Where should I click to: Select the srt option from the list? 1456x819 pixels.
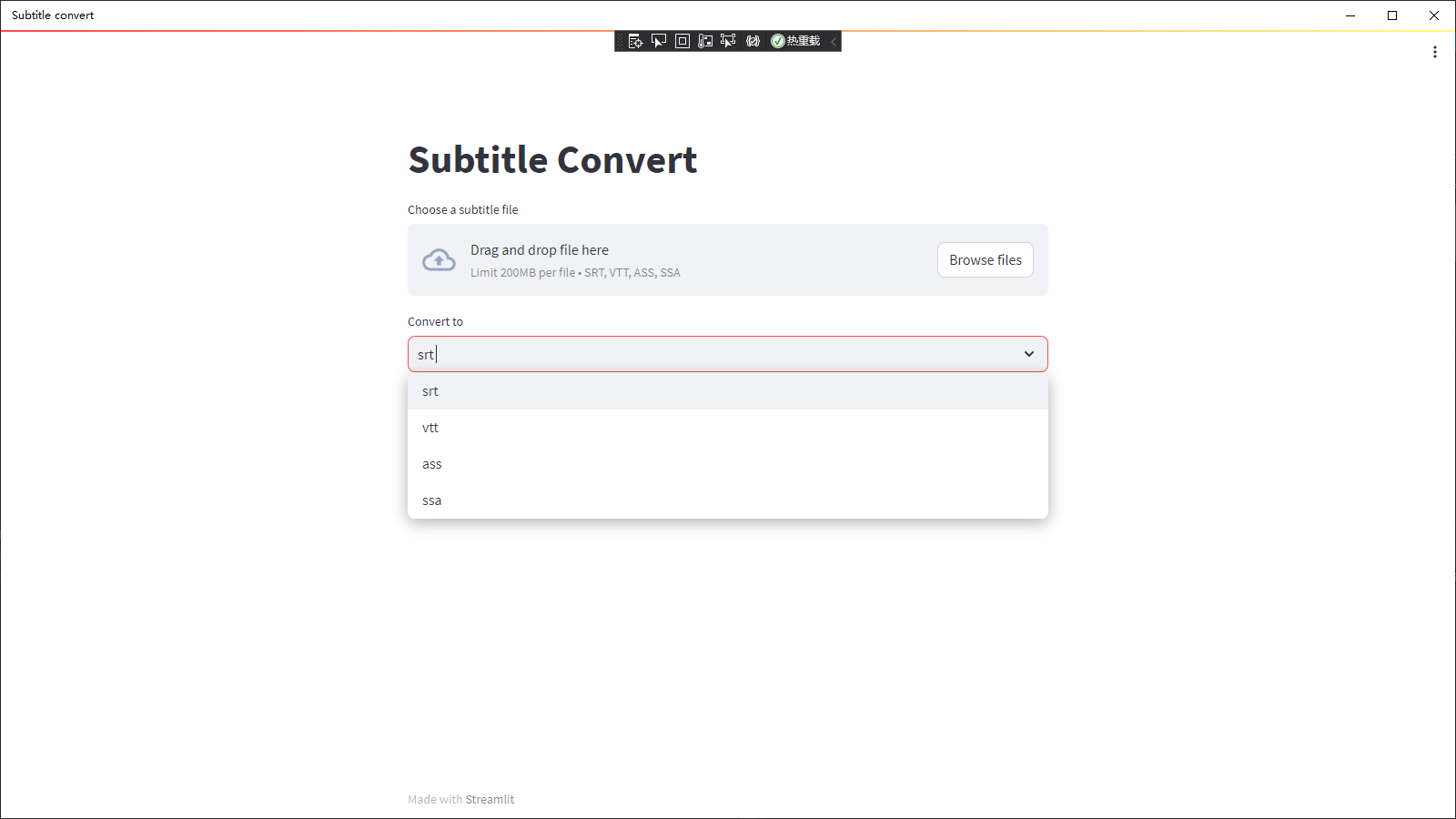pos(430,391)
